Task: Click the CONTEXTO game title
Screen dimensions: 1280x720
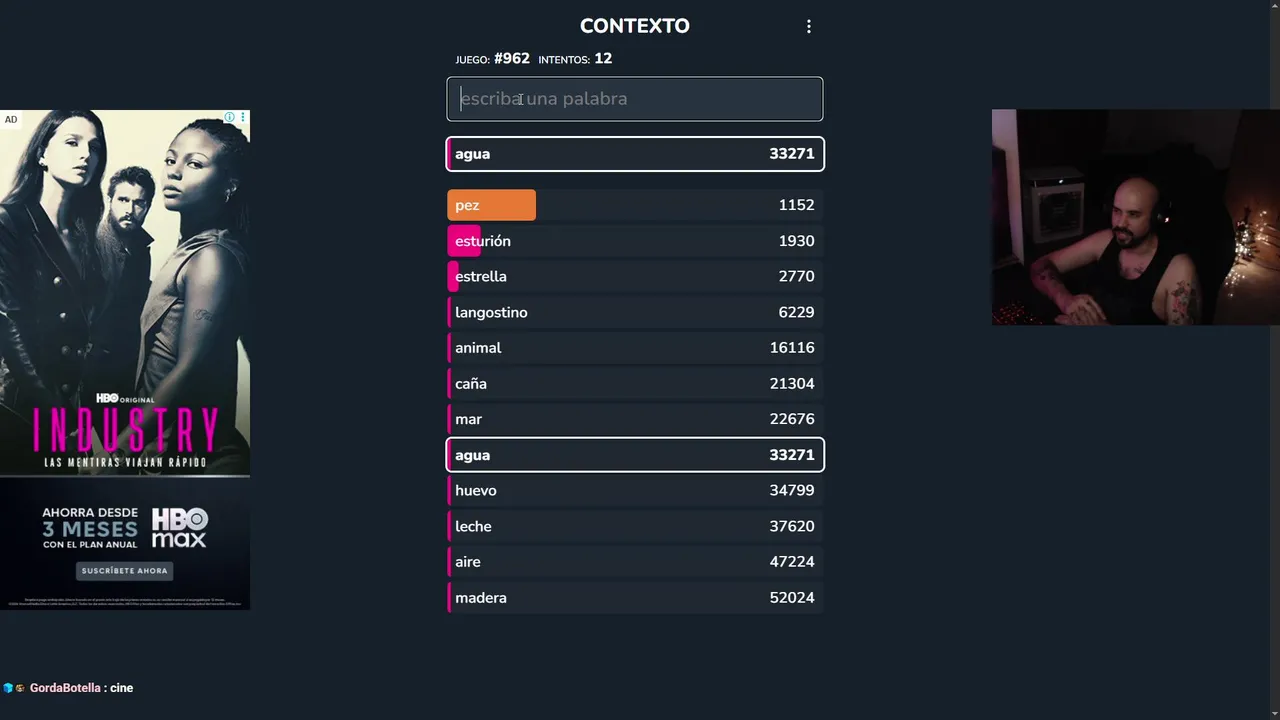Action: click(634, 26)
